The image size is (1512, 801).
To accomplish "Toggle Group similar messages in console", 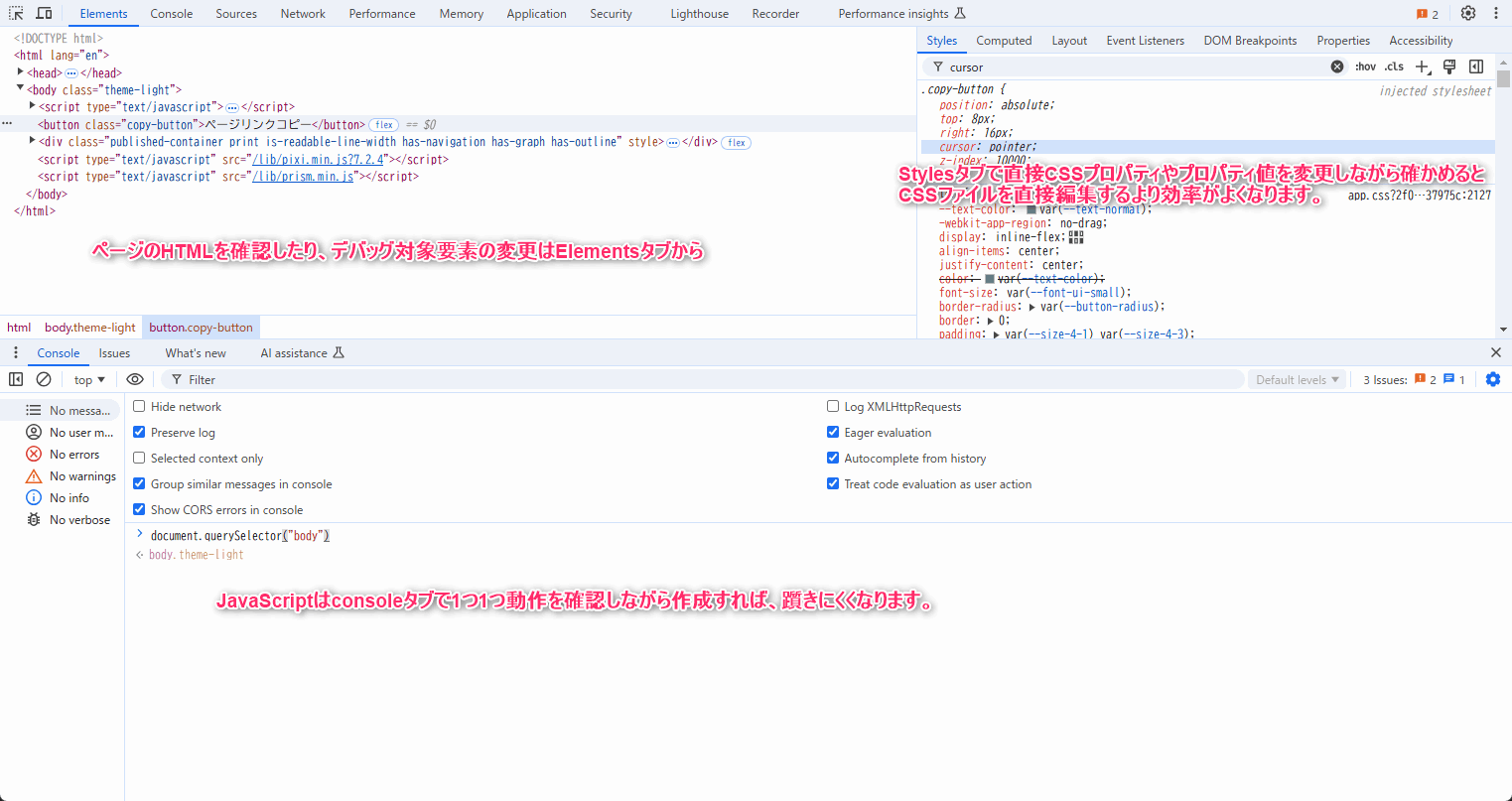I will point(139,483).
